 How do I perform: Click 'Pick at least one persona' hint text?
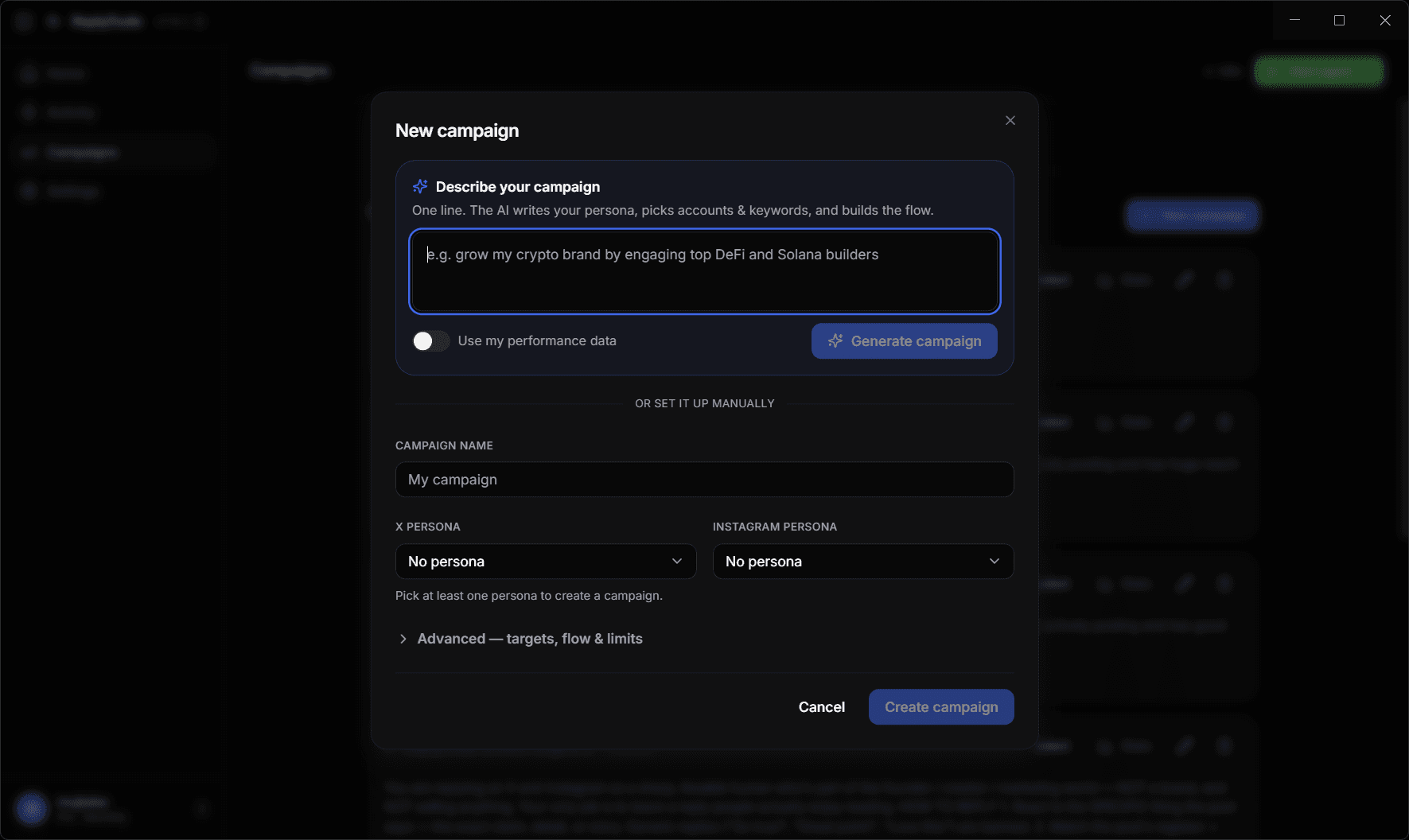pos(528,596)
